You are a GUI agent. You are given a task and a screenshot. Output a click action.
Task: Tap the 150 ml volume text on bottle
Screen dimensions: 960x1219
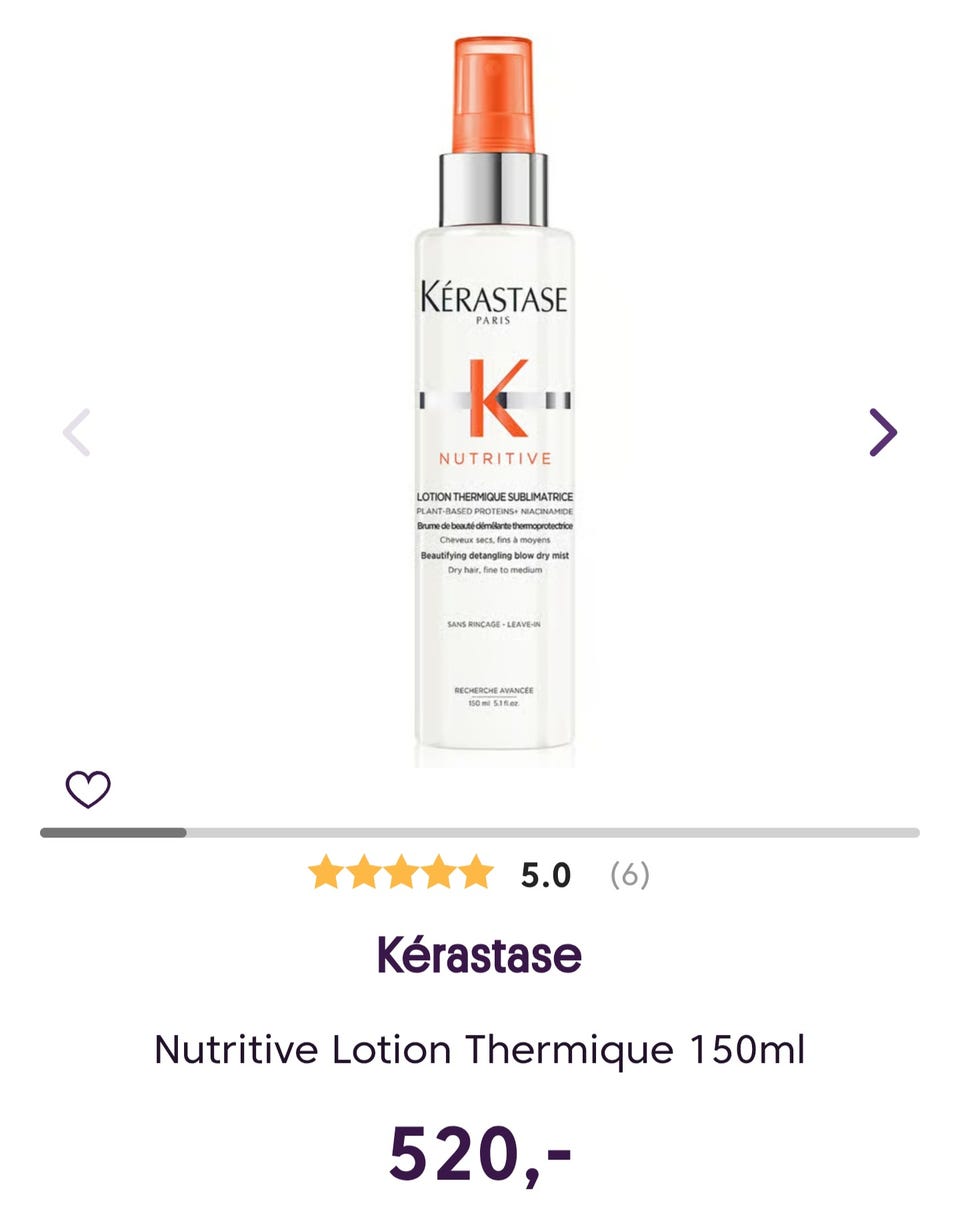(494, 703)
